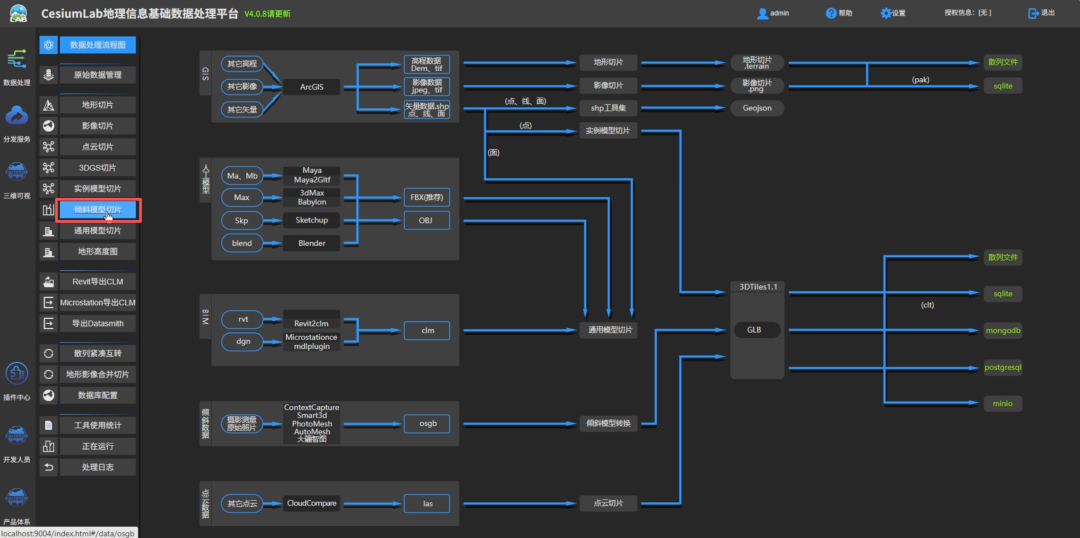Click the Sketchup software node
The height and width of the screenshot is (538, 1080).
[x=311, y=220]
